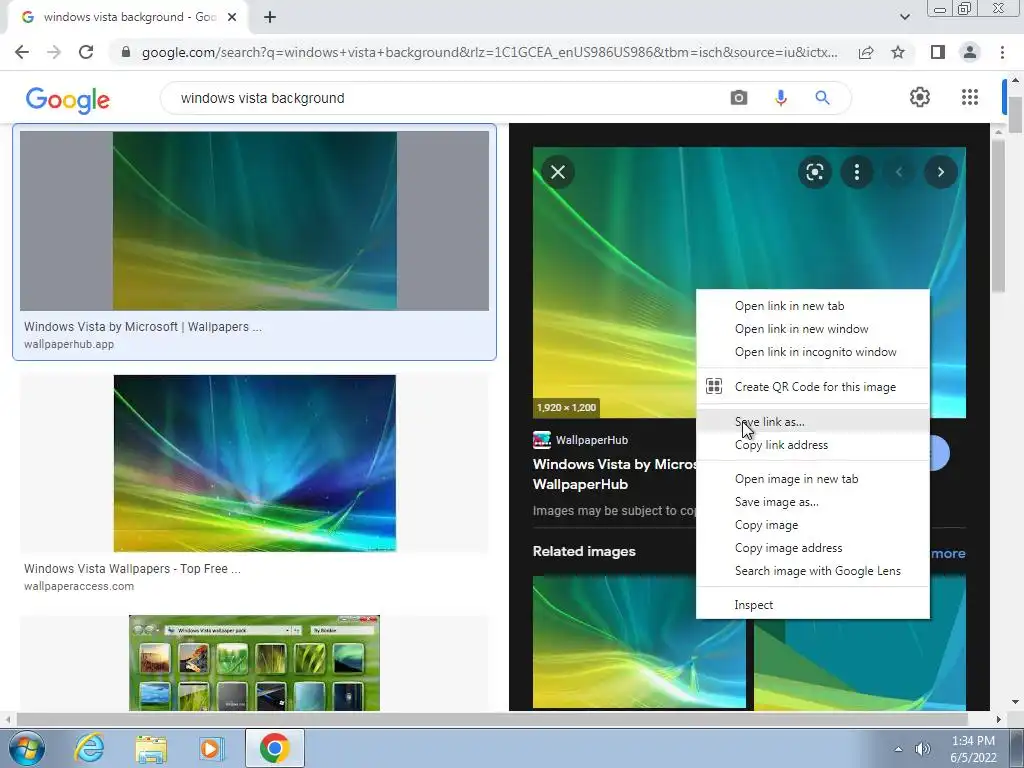Image resolution: width=1024 pixels, height=768 pixels.
Task: Click see more related images link
Action: pyautogui.click(x=948, y=553)
